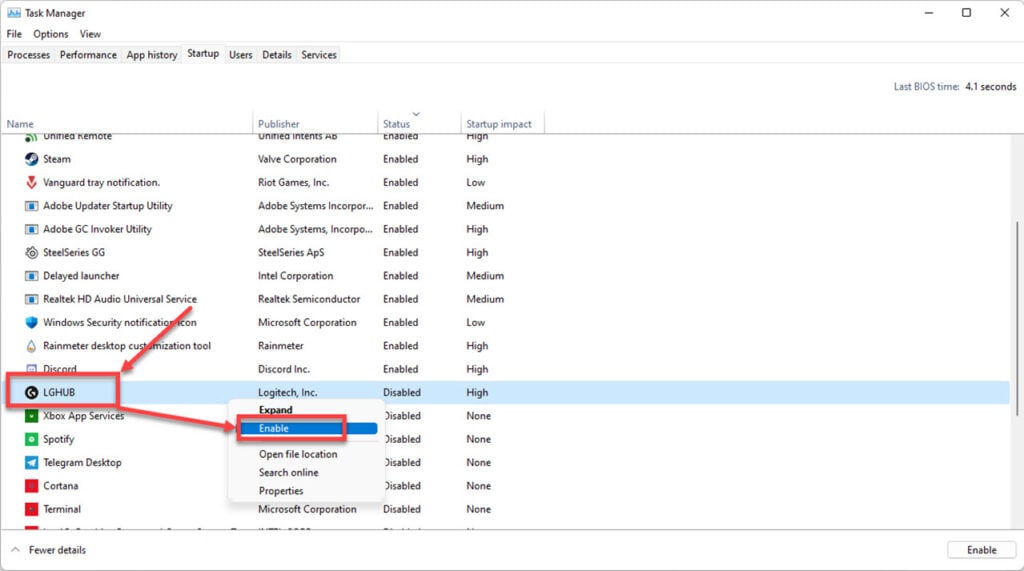Click the Xbox App Services icon
Image resolution: width=1024 pixels, height=571 pixels.
[31, 416]
